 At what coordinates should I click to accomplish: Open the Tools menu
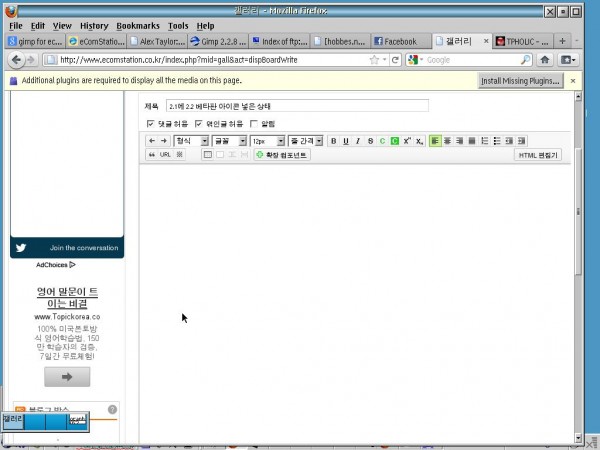tap(178, 26)
